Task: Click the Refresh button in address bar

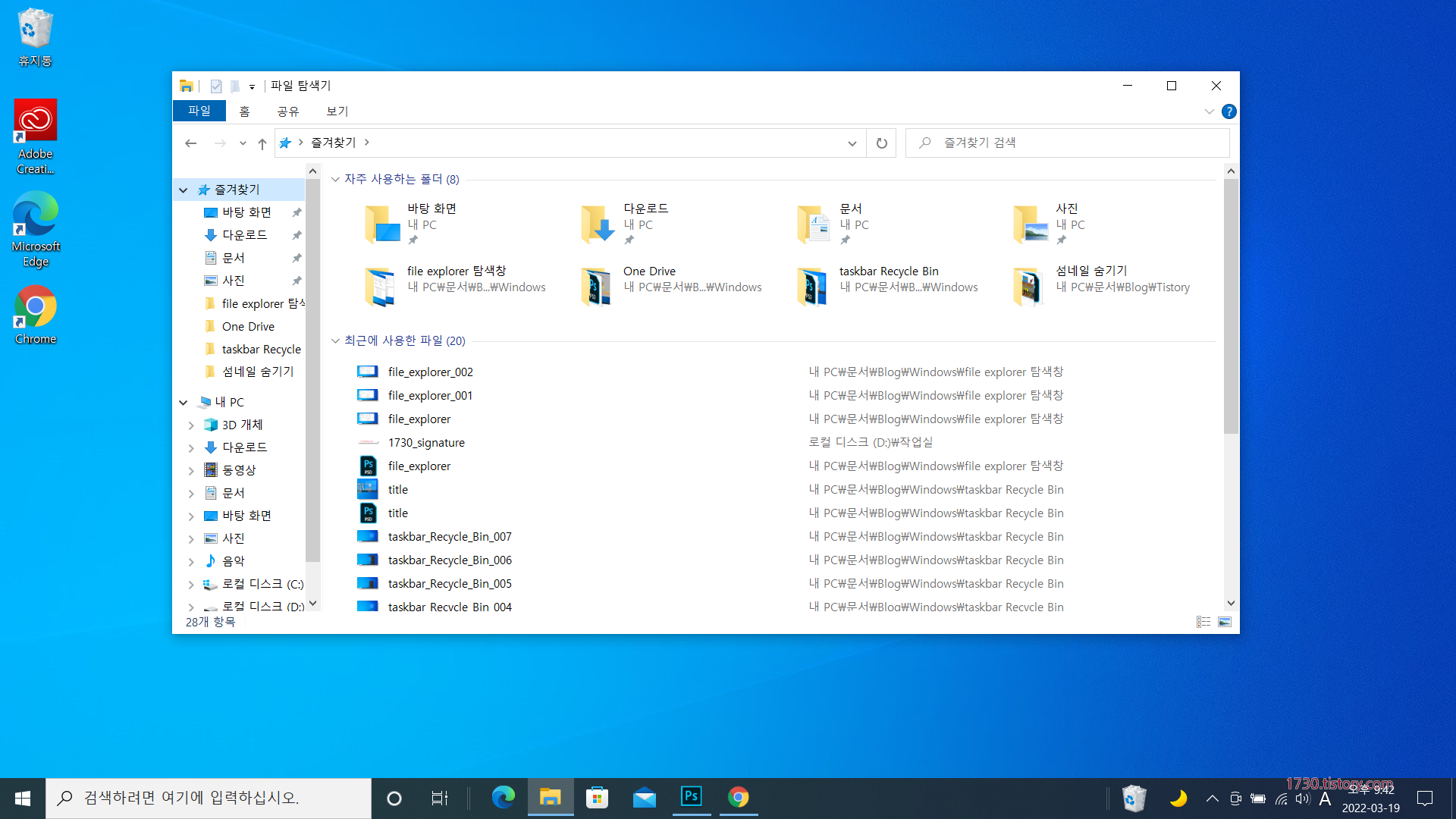Action: point(881,143)
